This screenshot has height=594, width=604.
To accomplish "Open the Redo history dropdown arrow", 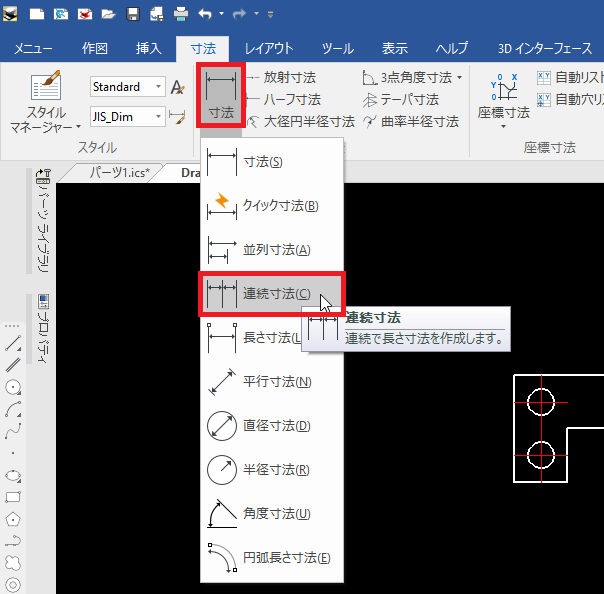I will pos(256,13).
